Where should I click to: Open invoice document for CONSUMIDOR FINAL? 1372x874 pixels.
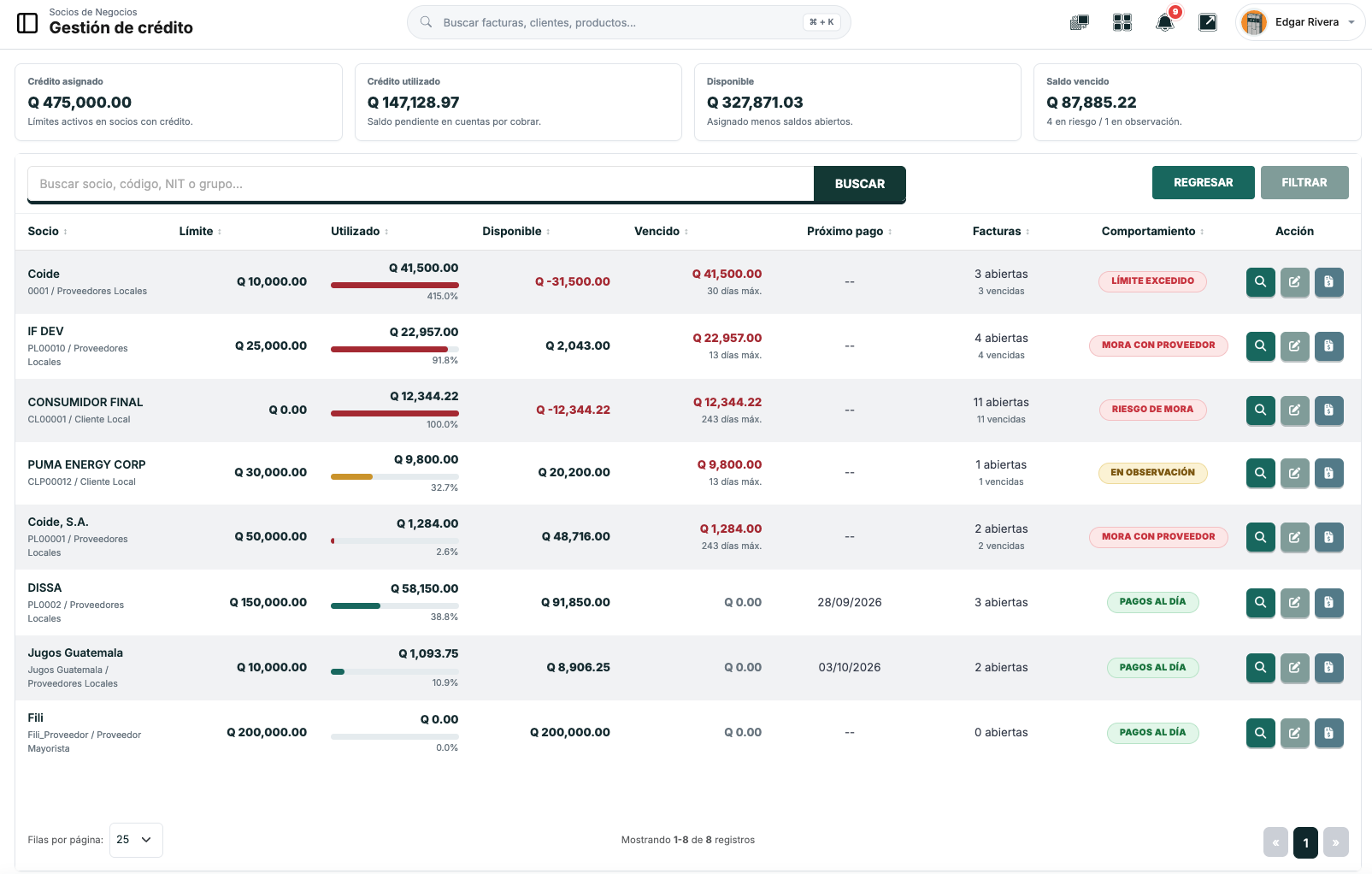(1329, 410)
